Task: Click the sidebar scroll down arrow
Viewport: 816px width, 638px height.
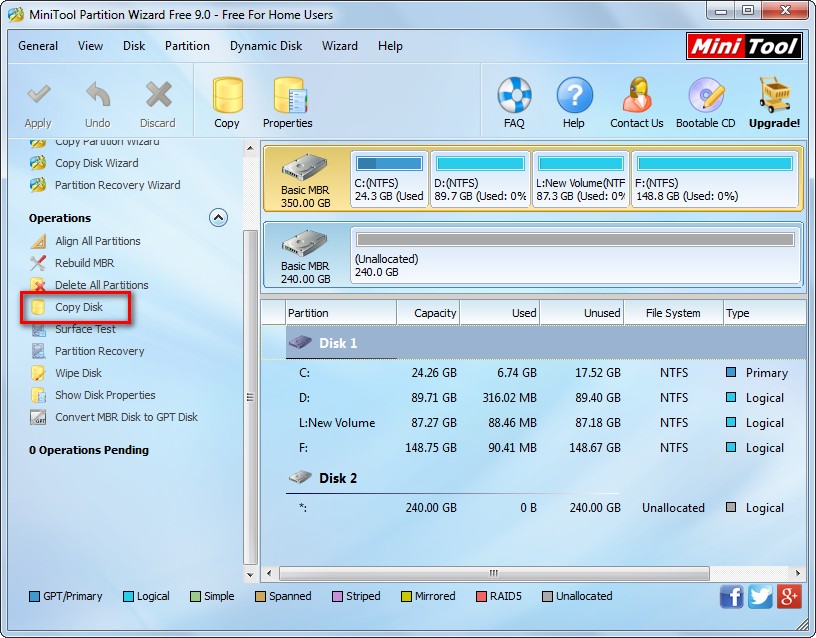Action: pyautogui.click(x=250, y=575)
